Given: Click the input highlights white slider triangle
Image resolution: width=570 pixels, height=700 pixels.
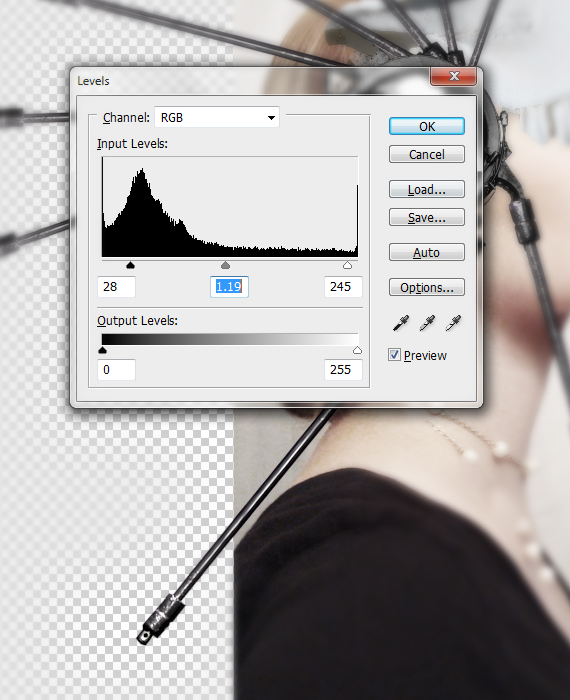Looking at the screenshot, I should click(347, 265).
